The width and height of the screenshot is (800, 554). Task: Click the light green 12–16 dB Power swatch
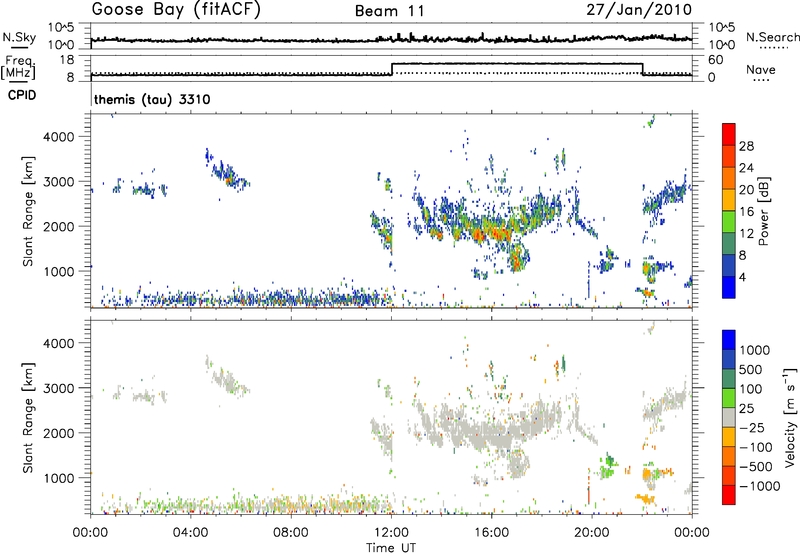(729, 222)
